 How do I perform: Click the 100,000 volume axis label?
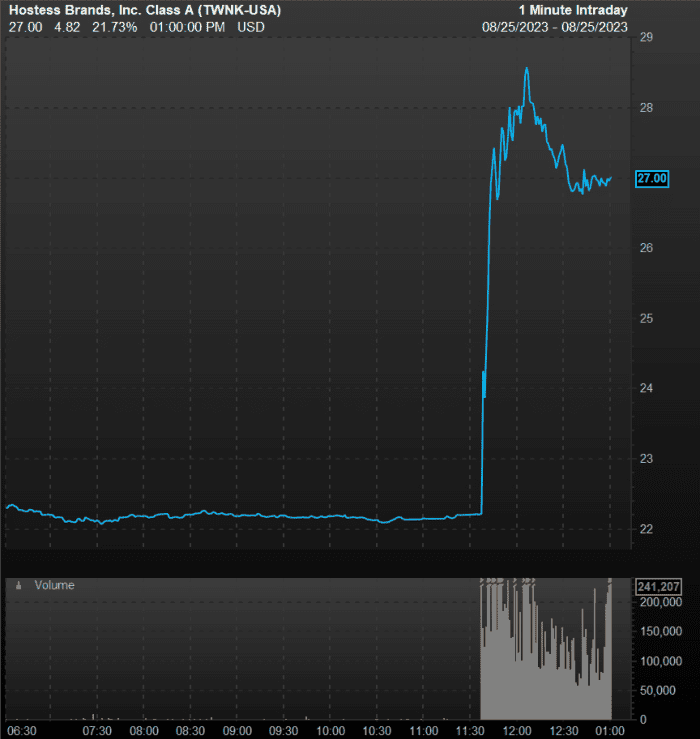(661, 661)
